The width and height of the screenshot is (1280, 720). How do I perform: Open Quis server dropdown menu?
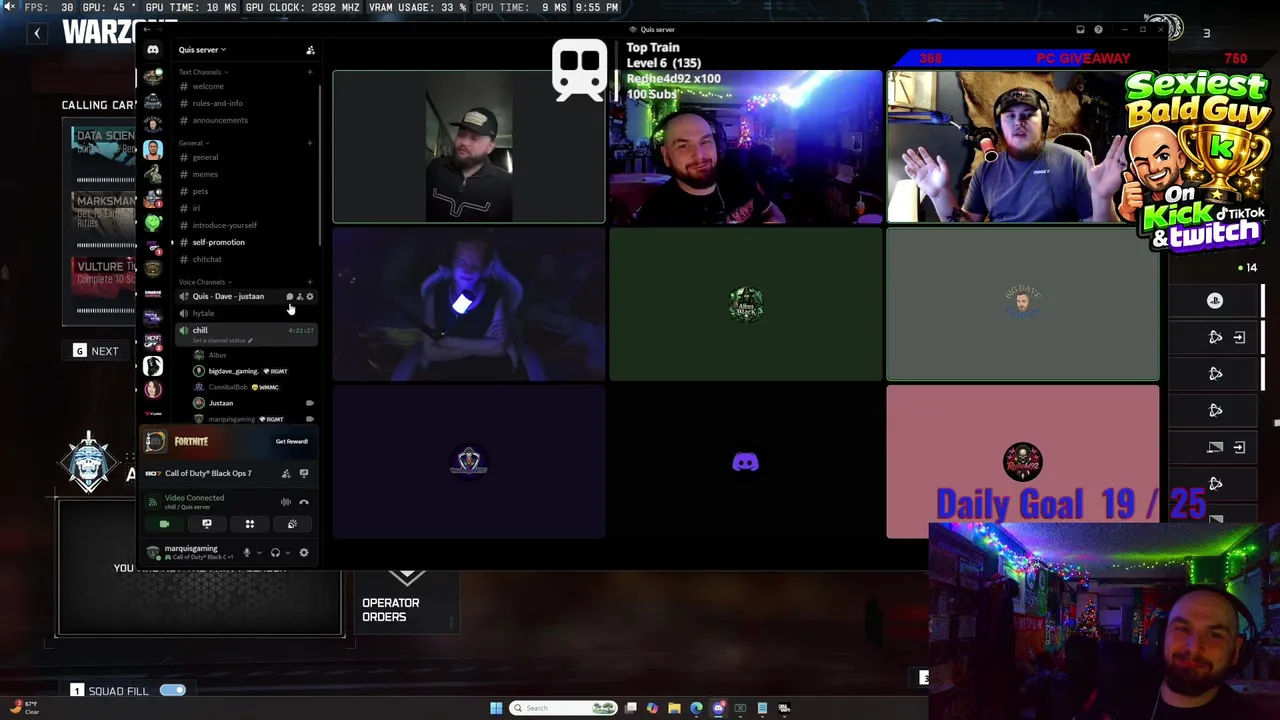click(202, 50)
